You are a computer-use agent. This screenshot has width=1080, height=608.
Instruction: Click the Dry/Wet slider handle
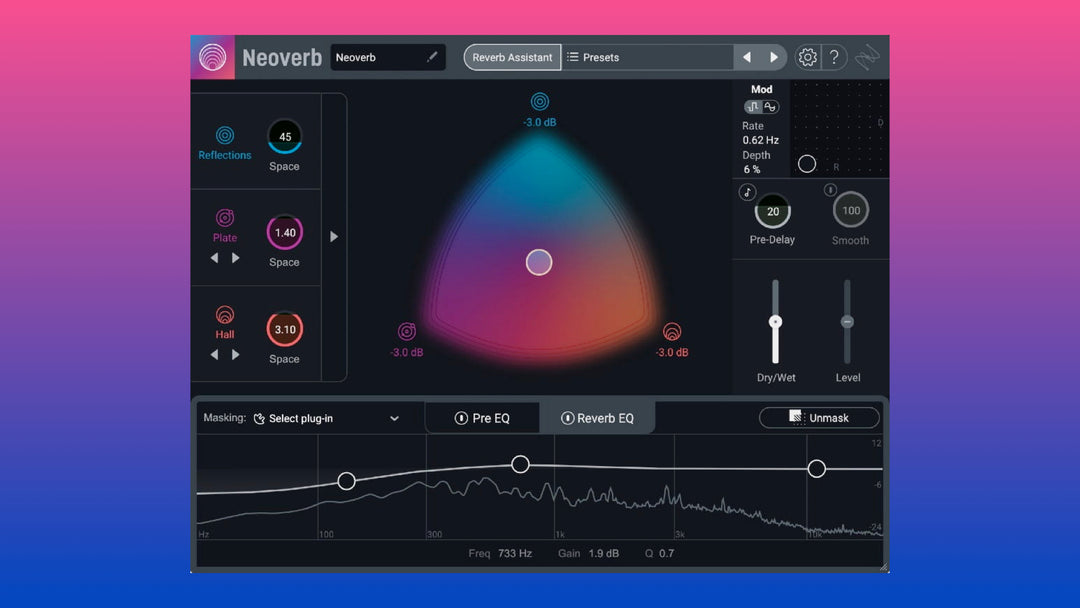tap(776, 322)
